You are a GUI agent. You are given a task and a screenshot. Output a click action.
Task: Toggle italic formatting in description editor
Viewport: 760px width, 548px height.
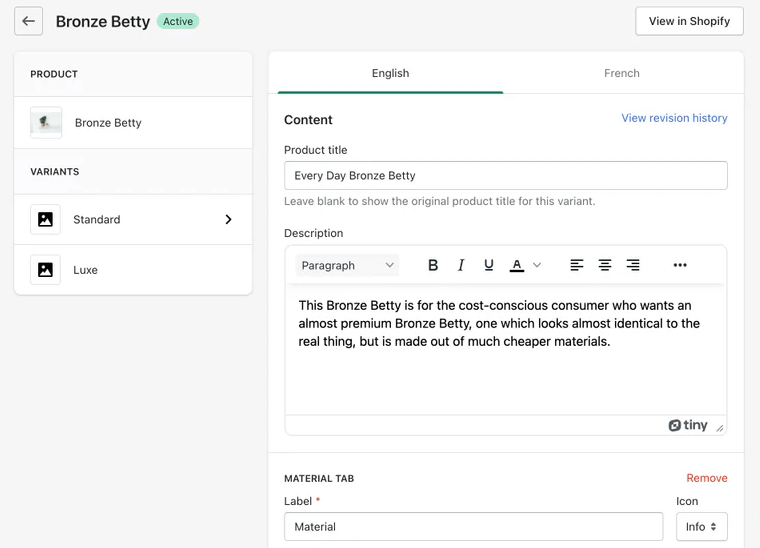[461, 265]
